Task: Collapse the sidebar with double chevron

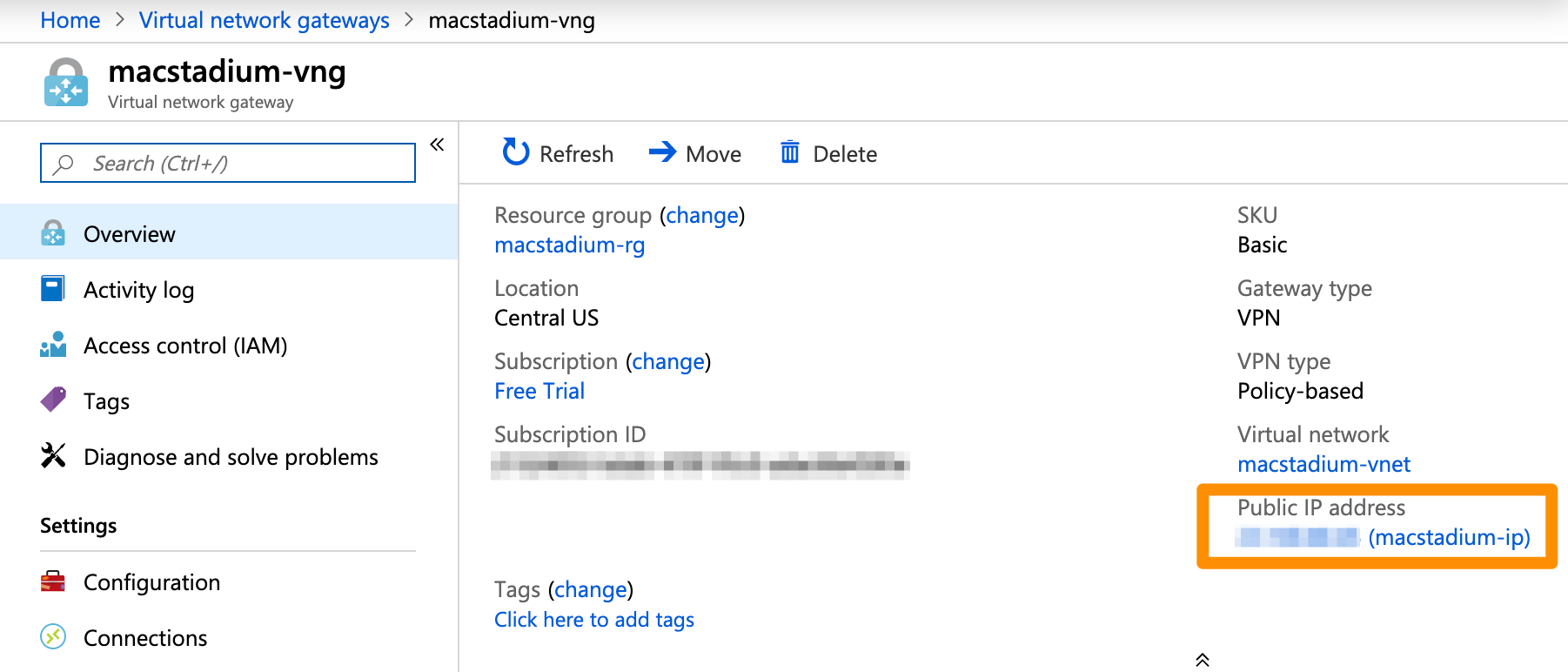Action: point(437,144)
